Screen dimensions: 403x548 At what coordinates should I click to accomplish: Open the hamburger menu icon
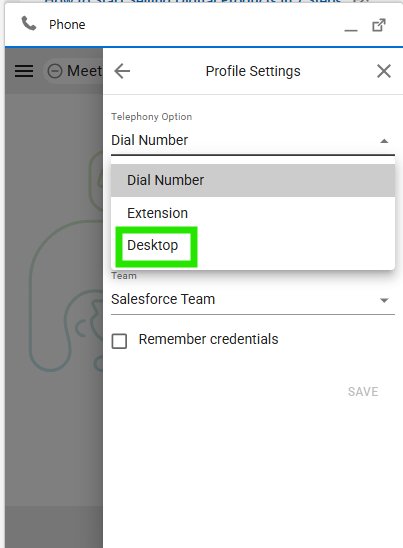coord(24,71)
